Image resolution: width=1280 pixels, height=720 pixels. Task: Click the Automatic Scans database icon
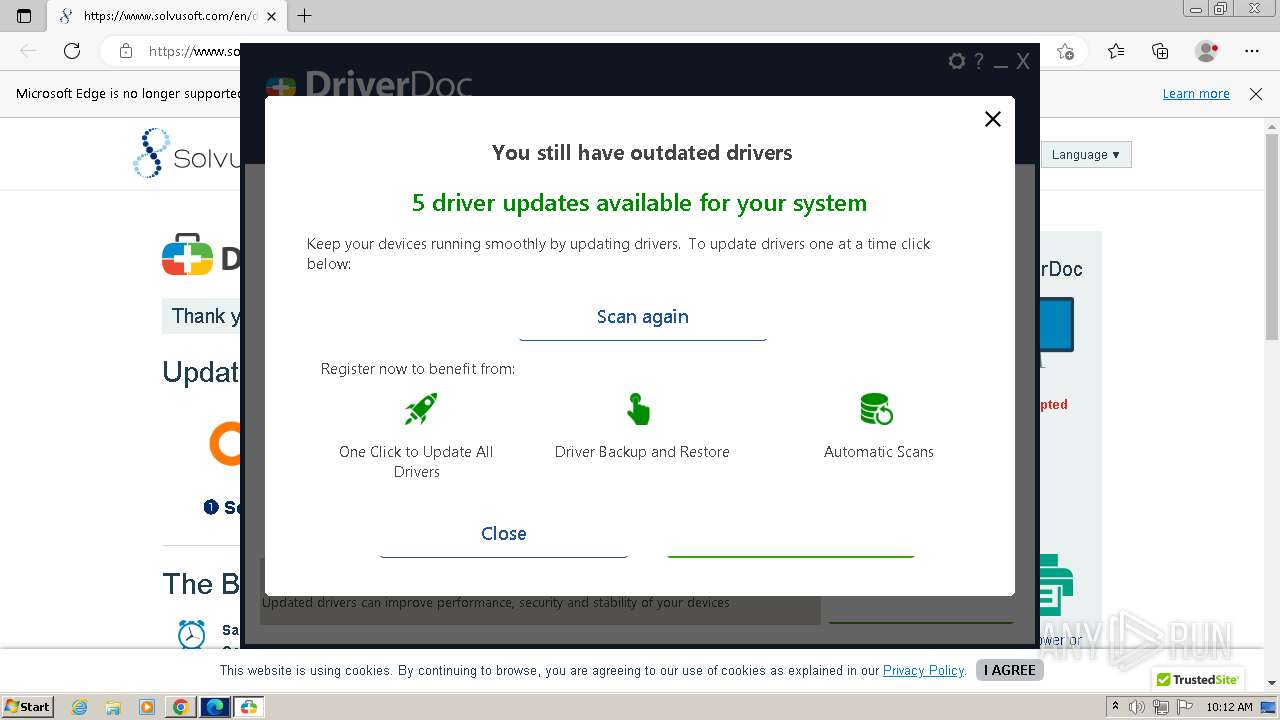click(877, 409)
